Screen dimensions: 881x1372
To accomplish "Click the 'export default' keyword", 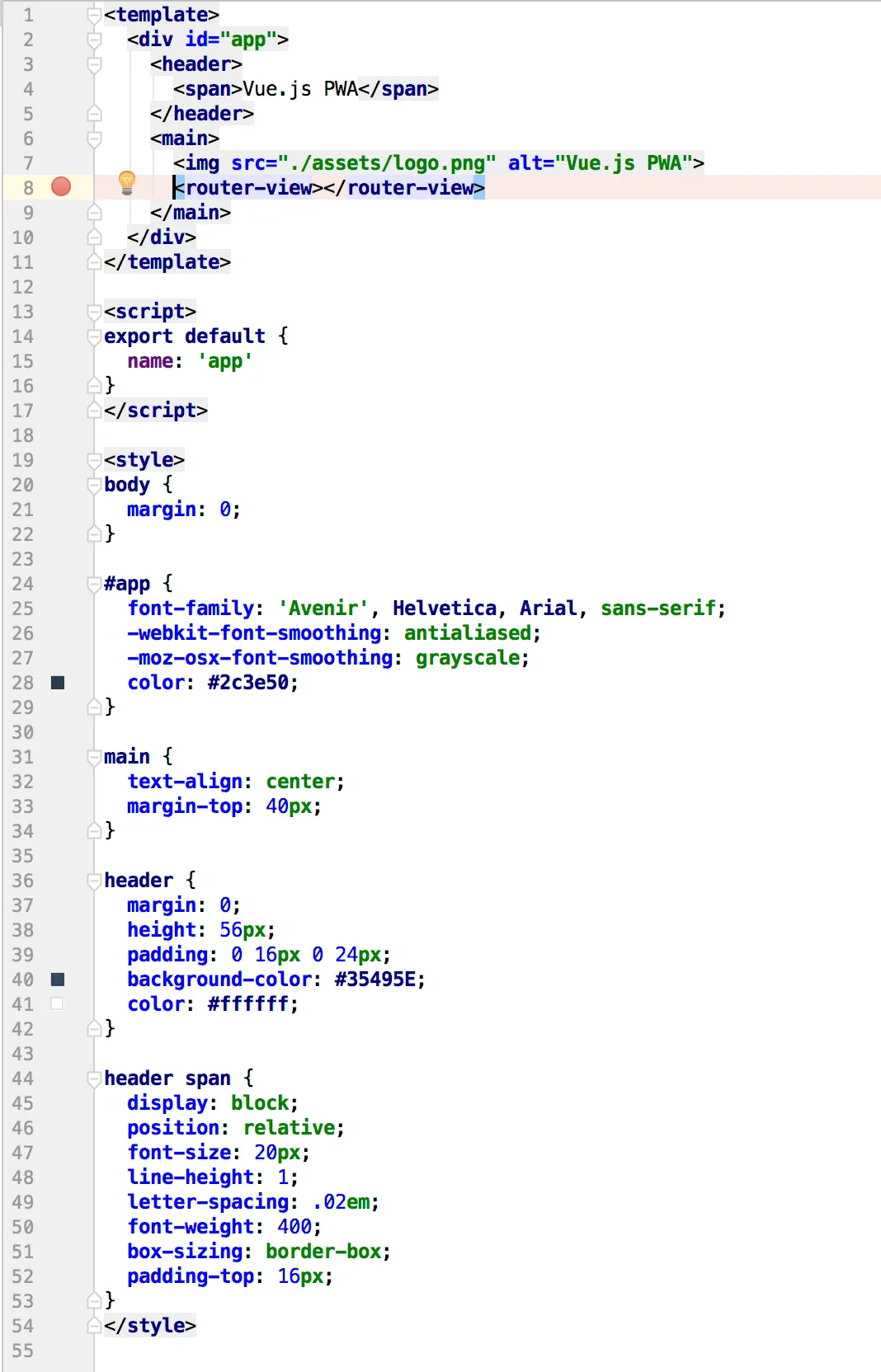I will click(185, 336).
